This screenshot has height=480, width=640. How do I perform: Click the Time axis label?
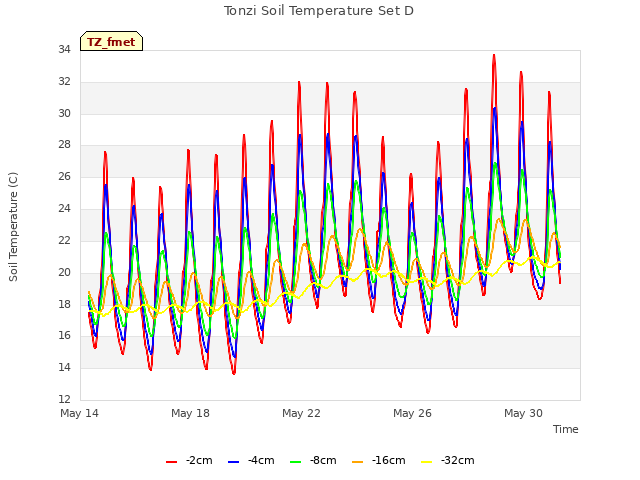[x=566, y=429]
